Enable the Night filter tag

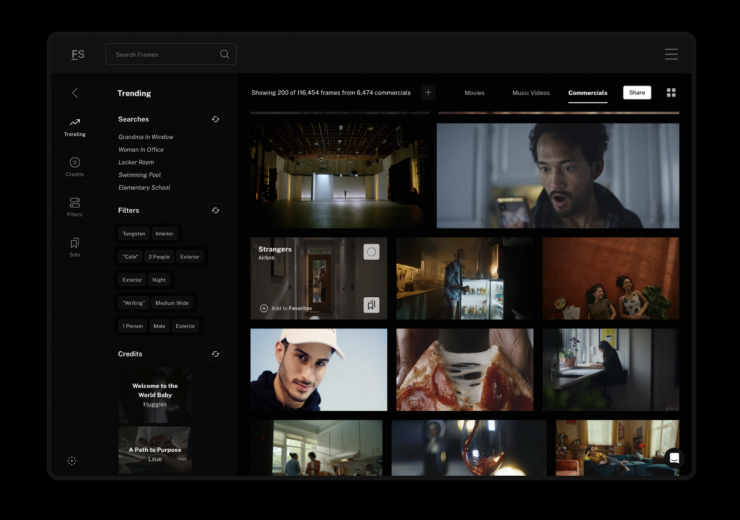pos(159,280)
